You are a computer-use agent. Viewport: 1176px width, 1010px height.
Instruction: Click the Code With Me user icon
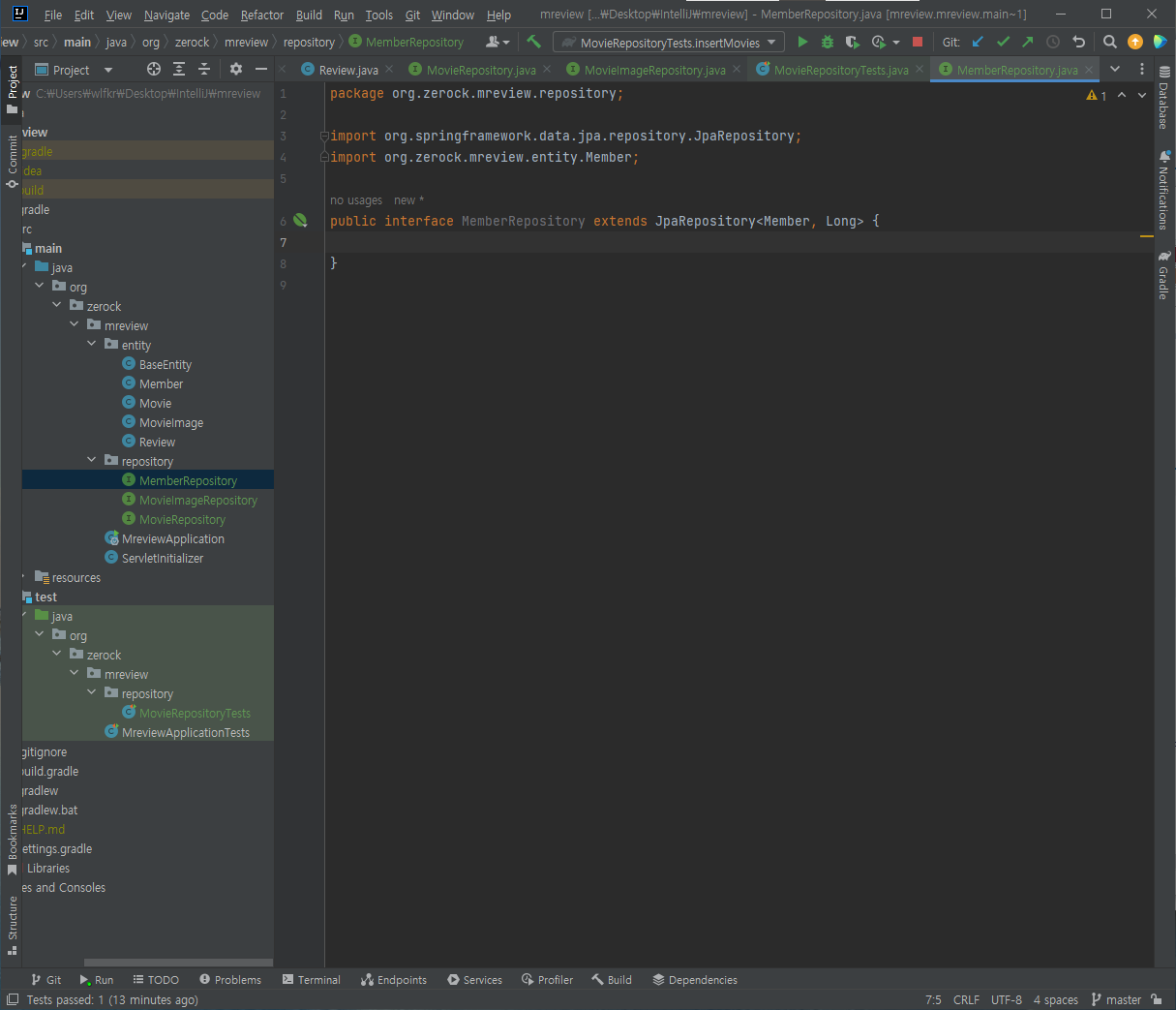click(x=498, y=42)
